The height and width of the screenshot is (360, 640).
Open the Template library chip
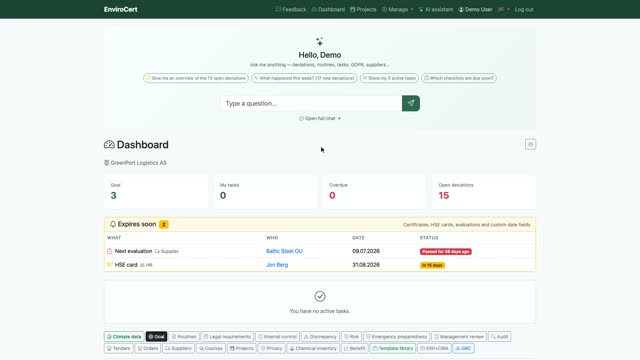coord(393,349)
